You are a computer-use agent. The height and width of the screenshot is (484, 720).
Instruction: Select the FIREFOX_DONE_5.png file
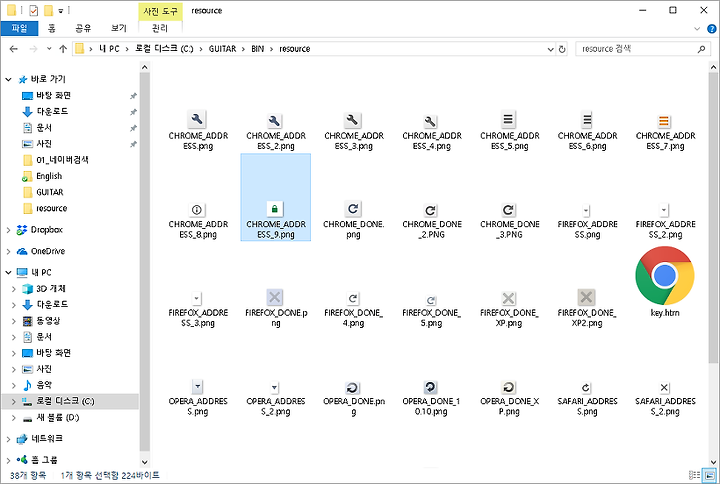[x=432, y=309]
